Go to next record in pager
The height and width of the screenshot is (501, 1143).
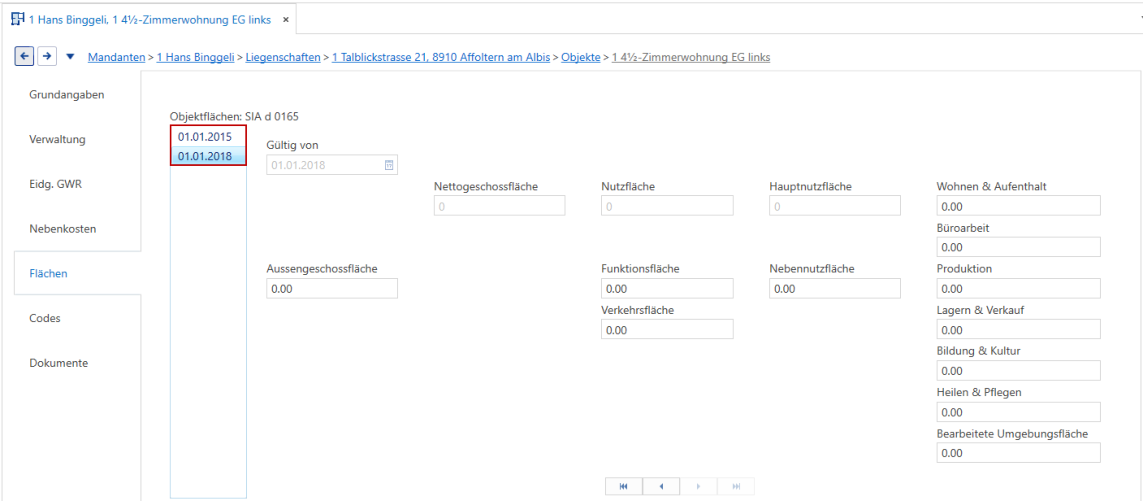click(698, 486)
